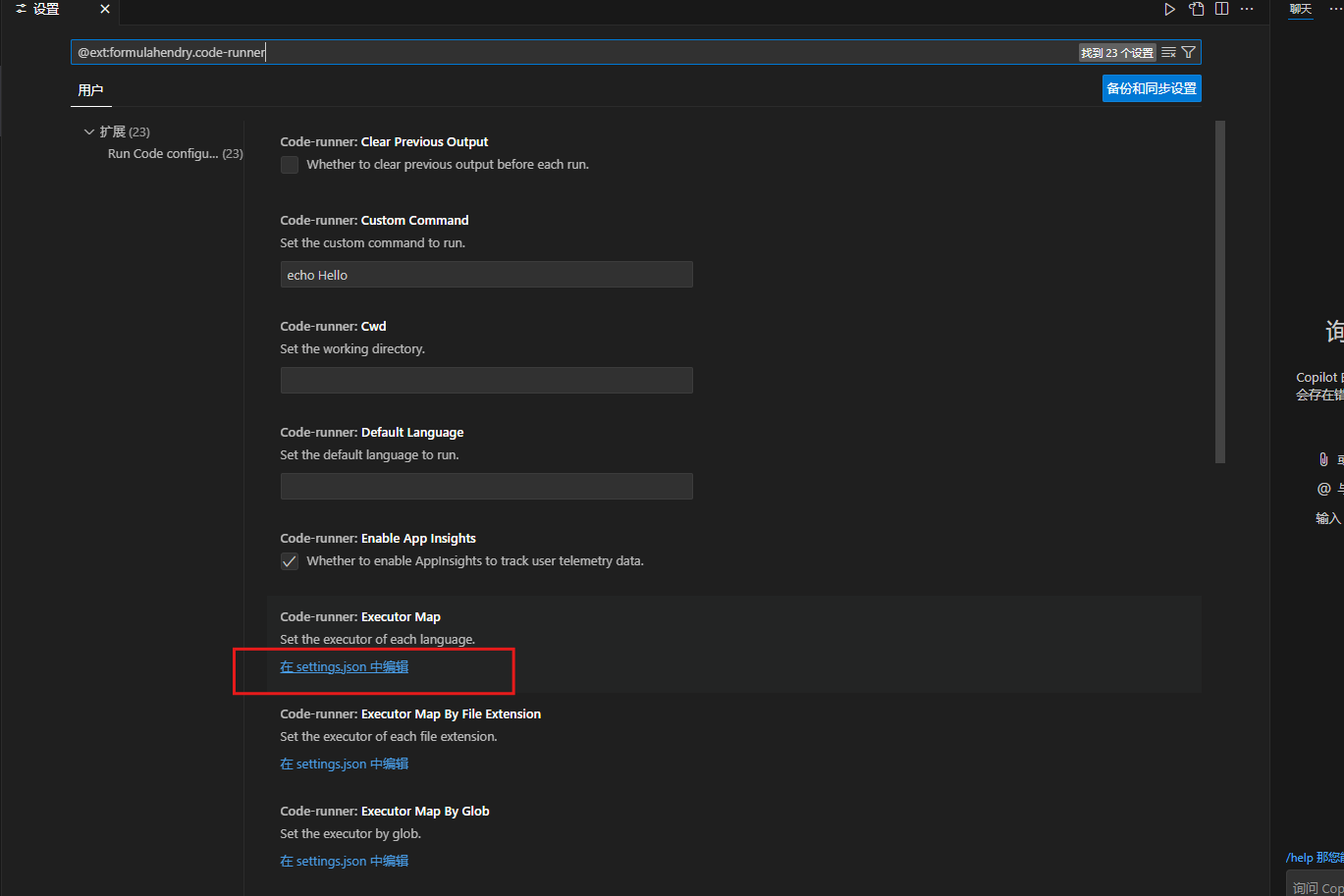
Task: Click the @ mention symbol in chat
Action: (x=1323, y=489)
